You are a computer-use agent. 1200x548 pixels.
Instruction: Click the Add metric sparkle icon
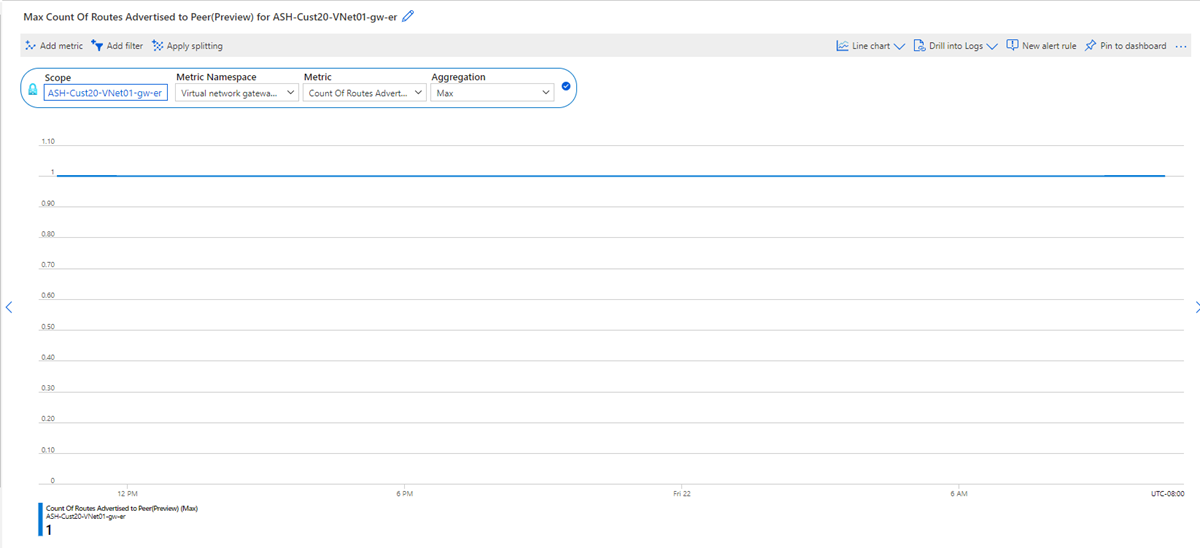pos(30,46)
